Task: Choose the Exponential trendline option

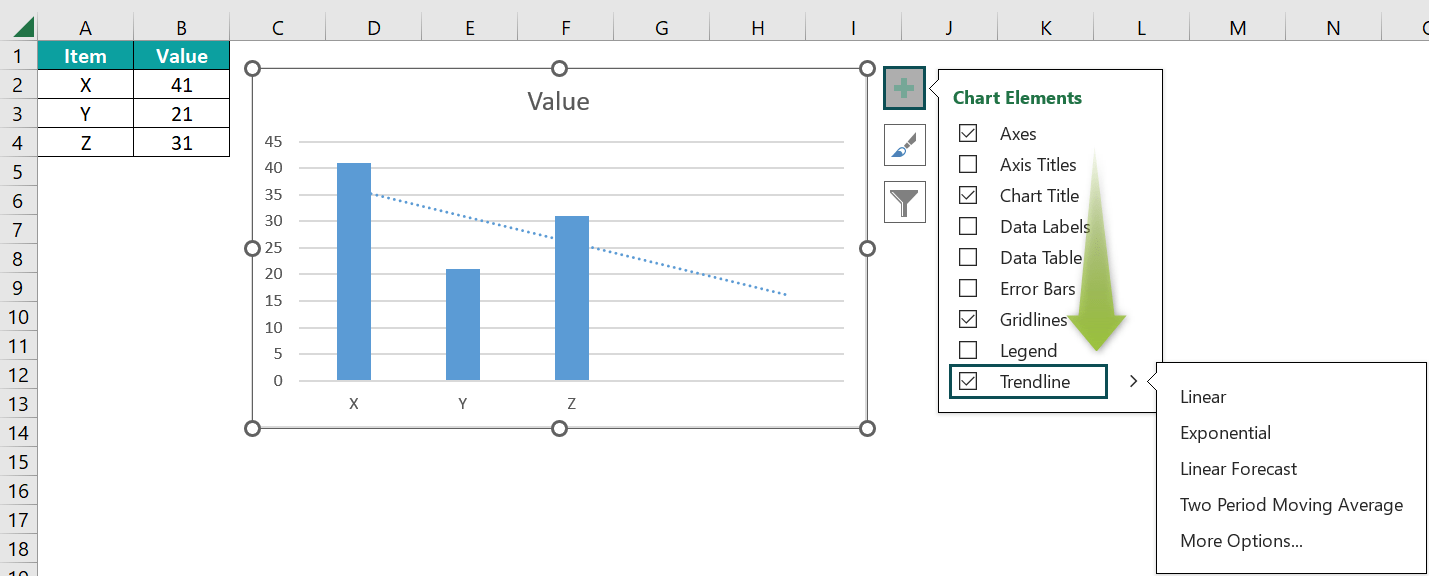Action: [x=1225, y=433]
